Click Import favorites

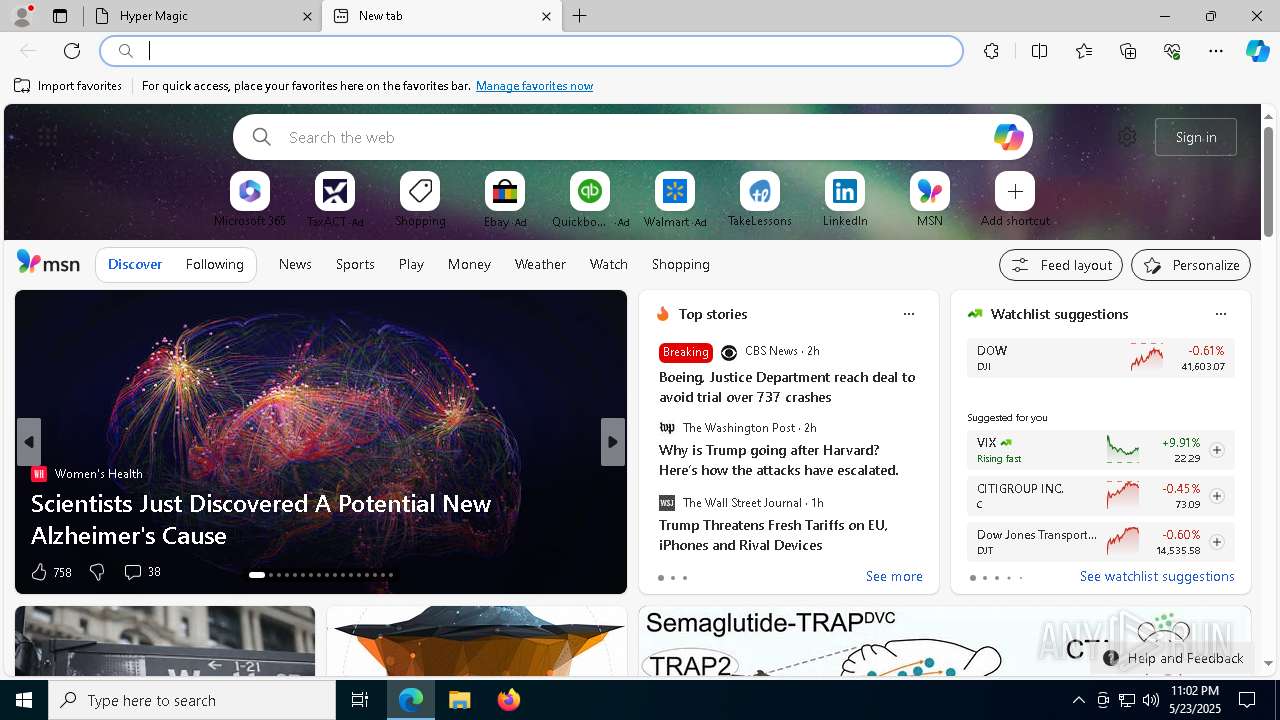68,86
